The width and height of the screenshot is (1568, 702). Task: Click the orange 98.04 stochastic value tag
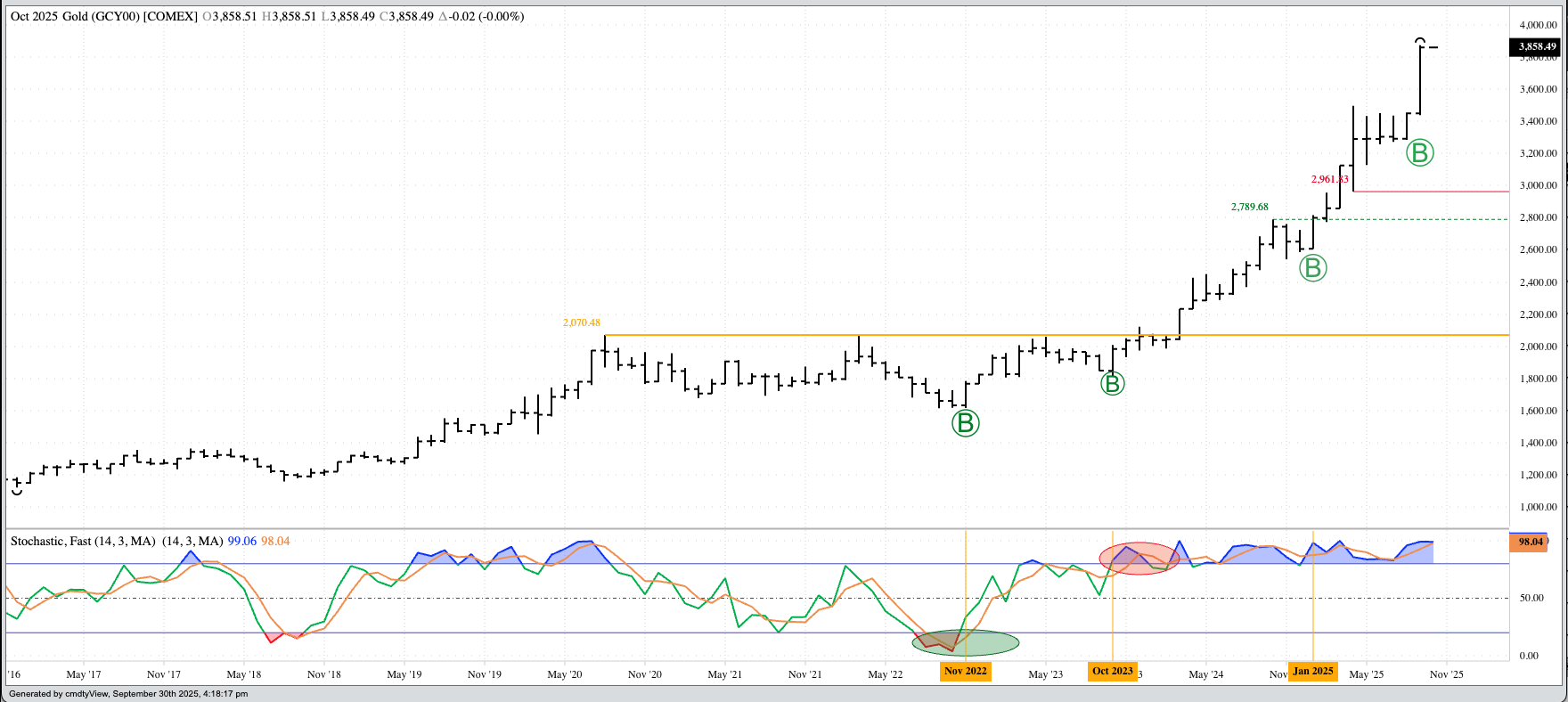pos(1530,542)
